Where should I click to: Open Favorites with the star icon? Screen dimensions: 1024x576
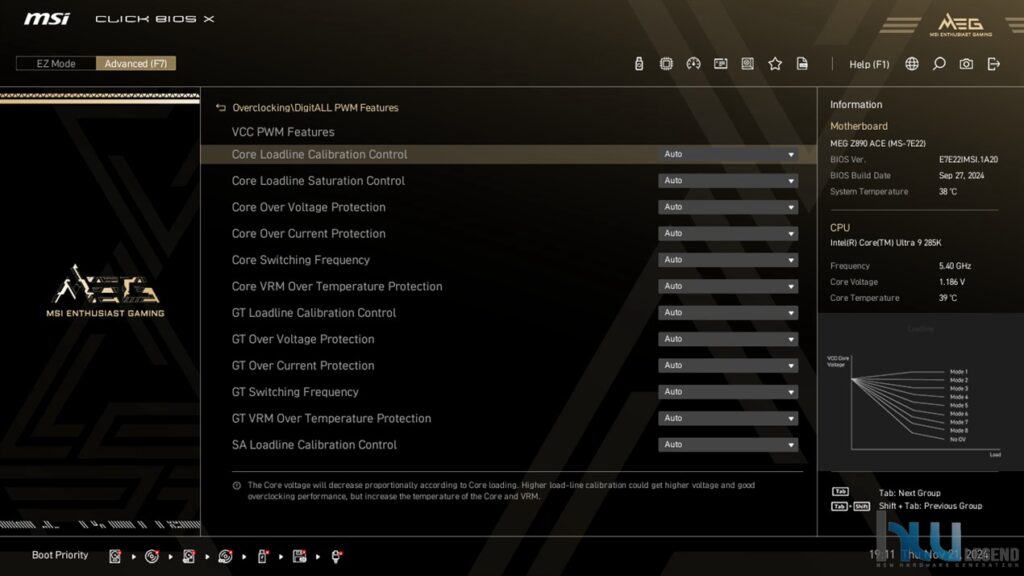point(775,63)
